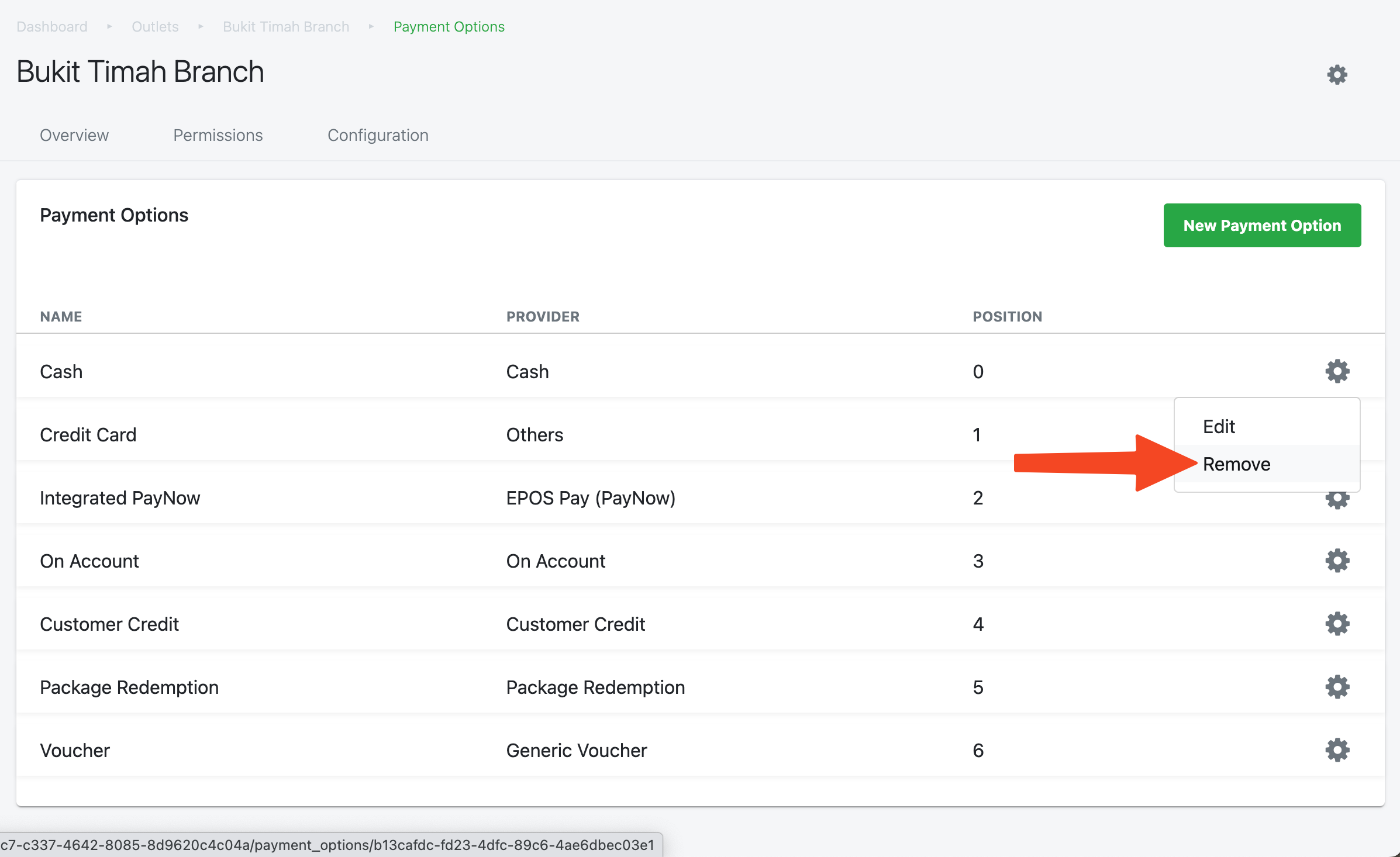Click the Package Redemption gear icon
Viewport: 1400px width, 857px height.
(x=1337, y=687)
